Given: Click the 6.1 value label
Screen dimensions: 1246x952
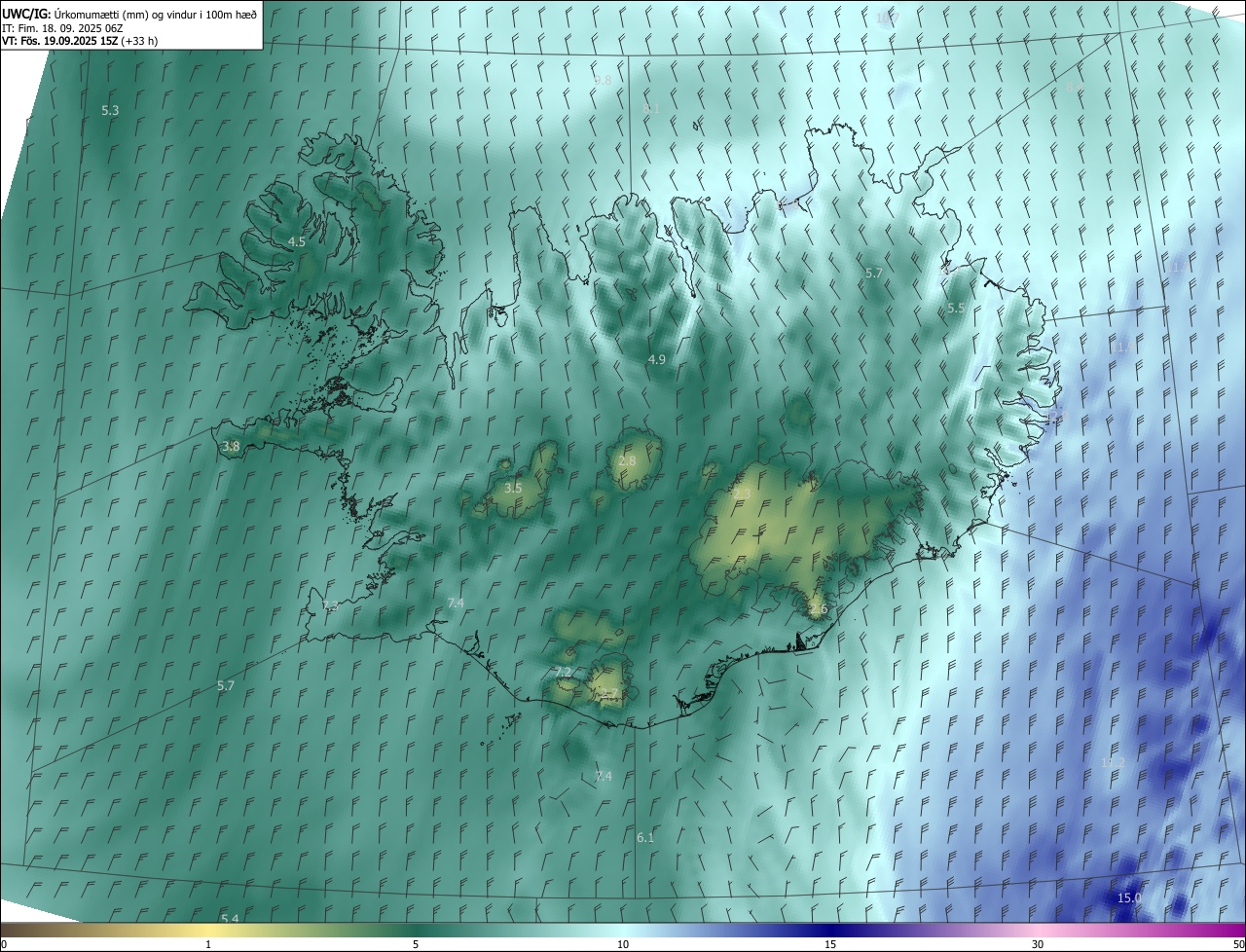Looking at the screenshot, I should (x=645, y=837).
